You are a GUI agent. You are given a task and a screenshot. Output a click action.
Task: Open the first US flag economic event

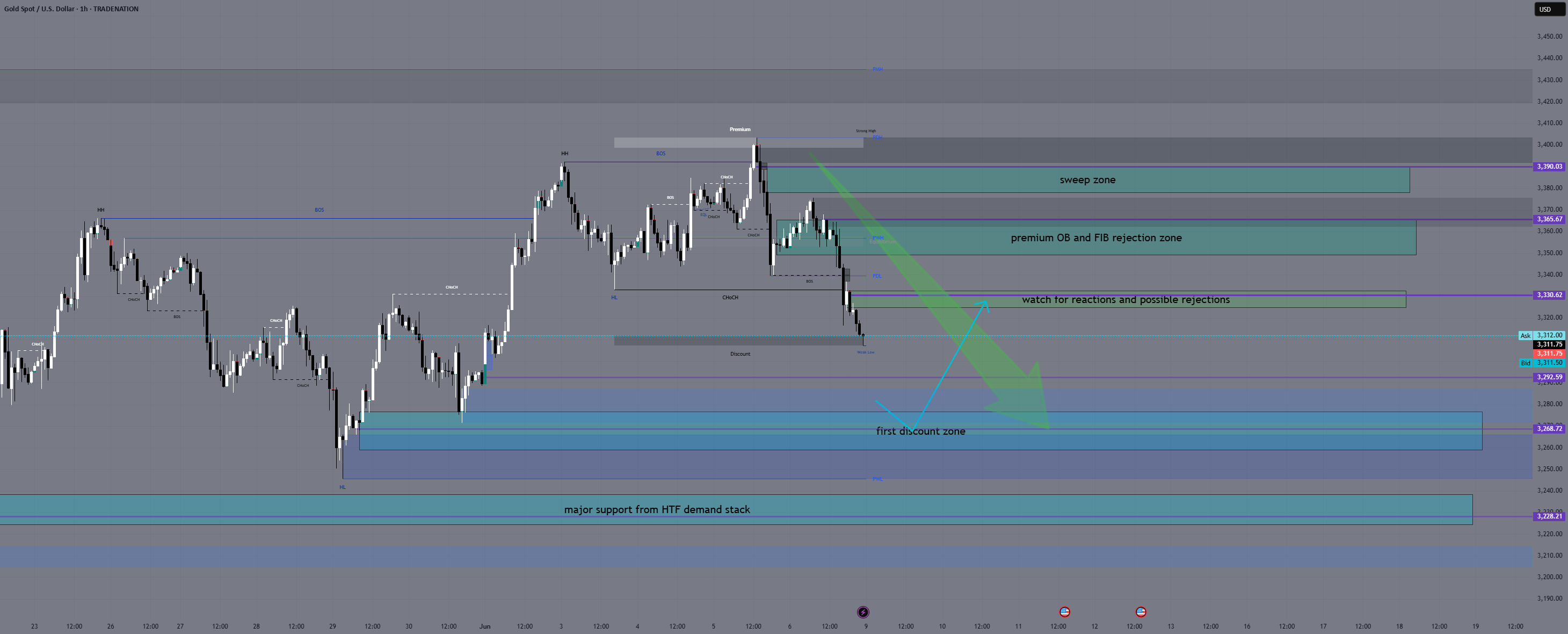[1064, 611]
